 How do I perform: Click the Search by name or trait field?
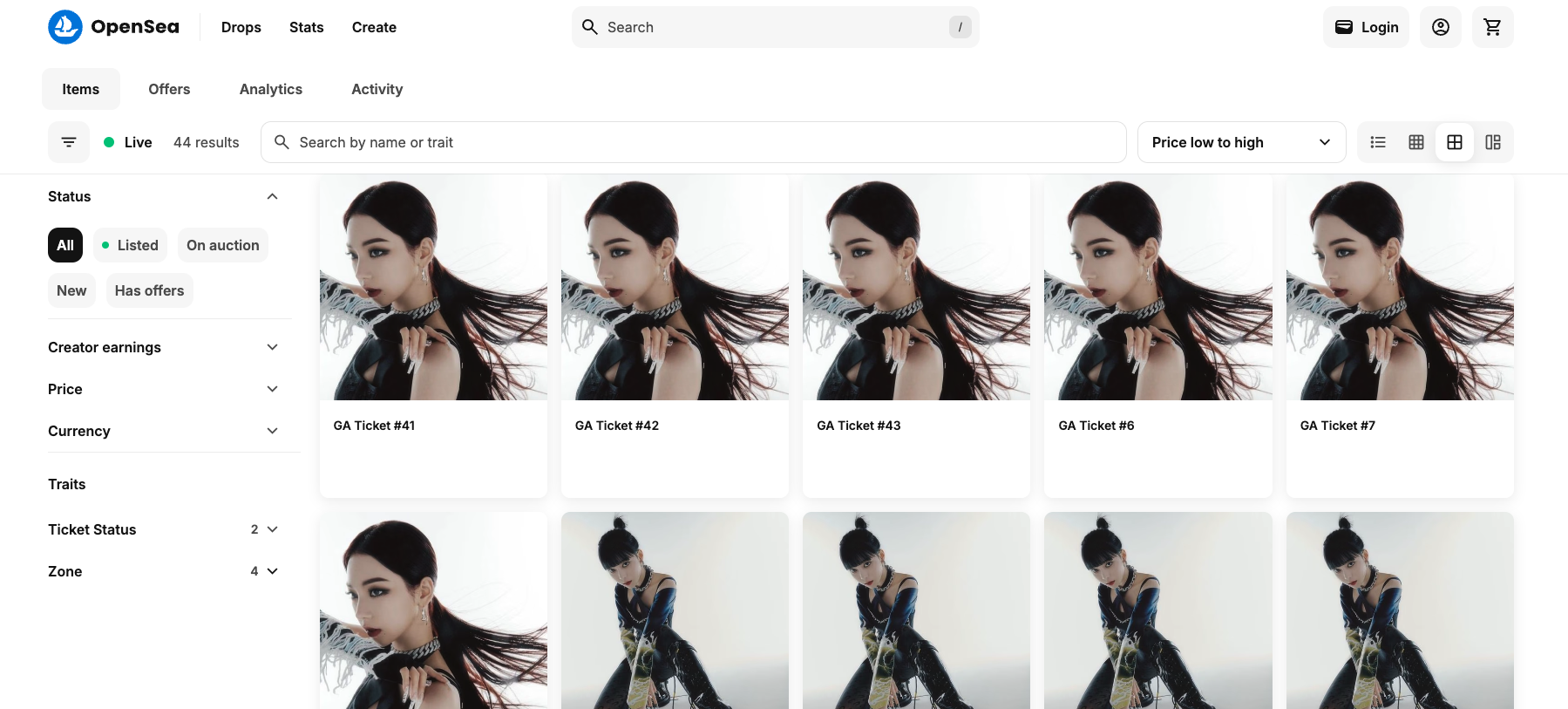(693, 142)
